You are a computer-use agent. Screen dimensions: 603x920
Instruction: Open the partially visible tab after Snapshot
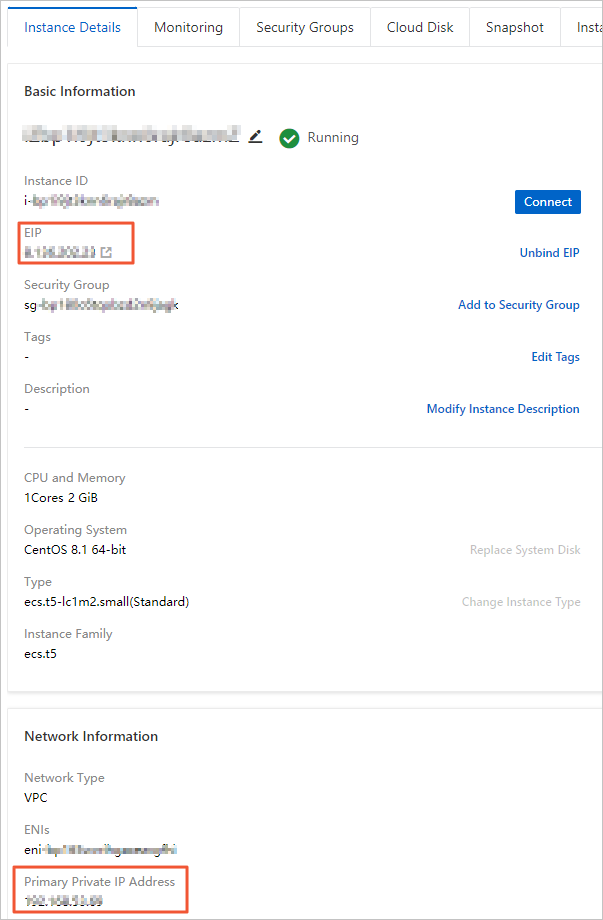[x=588, y=27]
